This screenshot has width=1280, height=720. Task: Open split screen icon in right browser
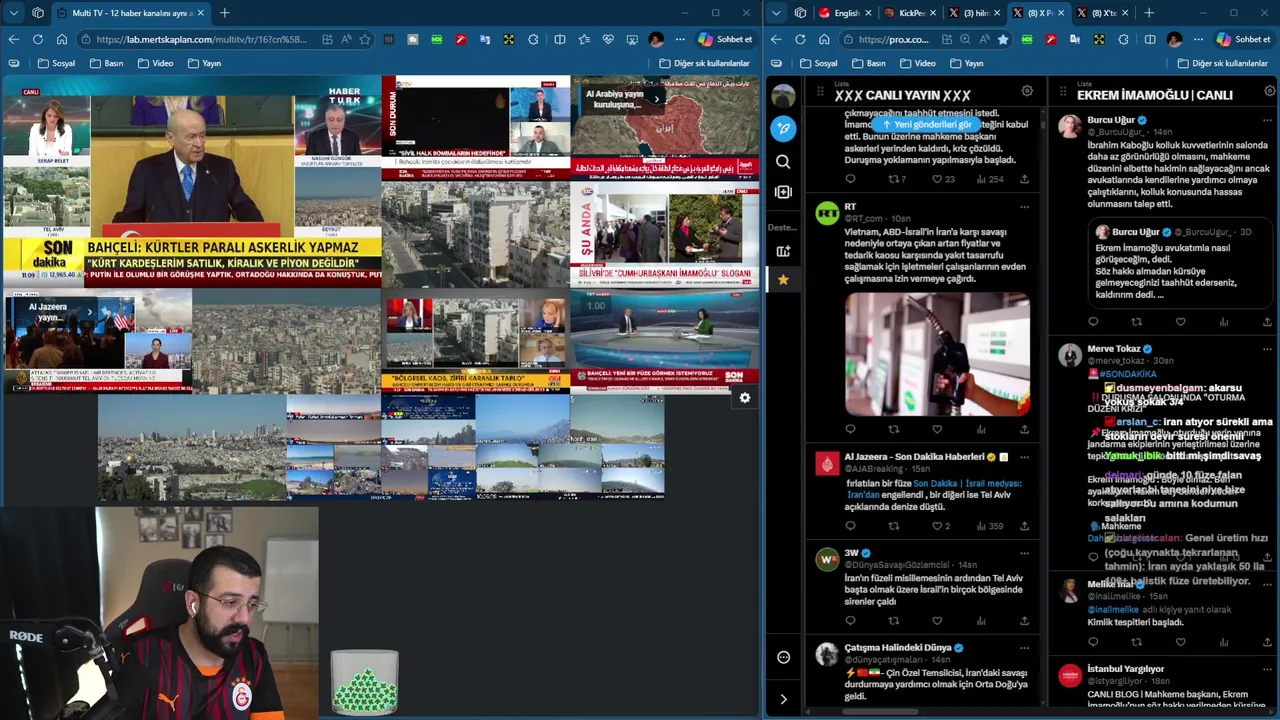1150,39
